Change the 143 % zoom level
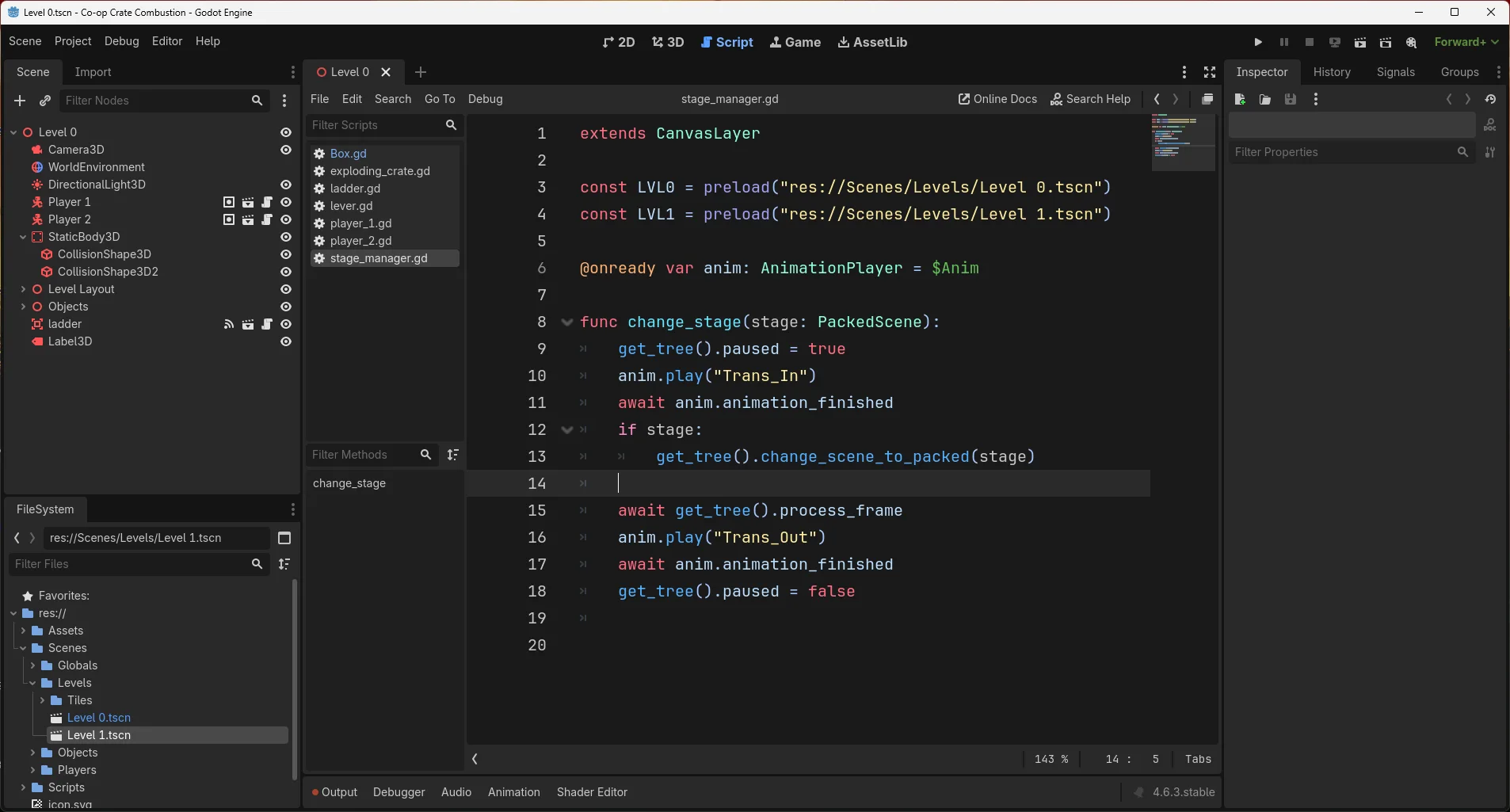 [x=1051, y=759]
